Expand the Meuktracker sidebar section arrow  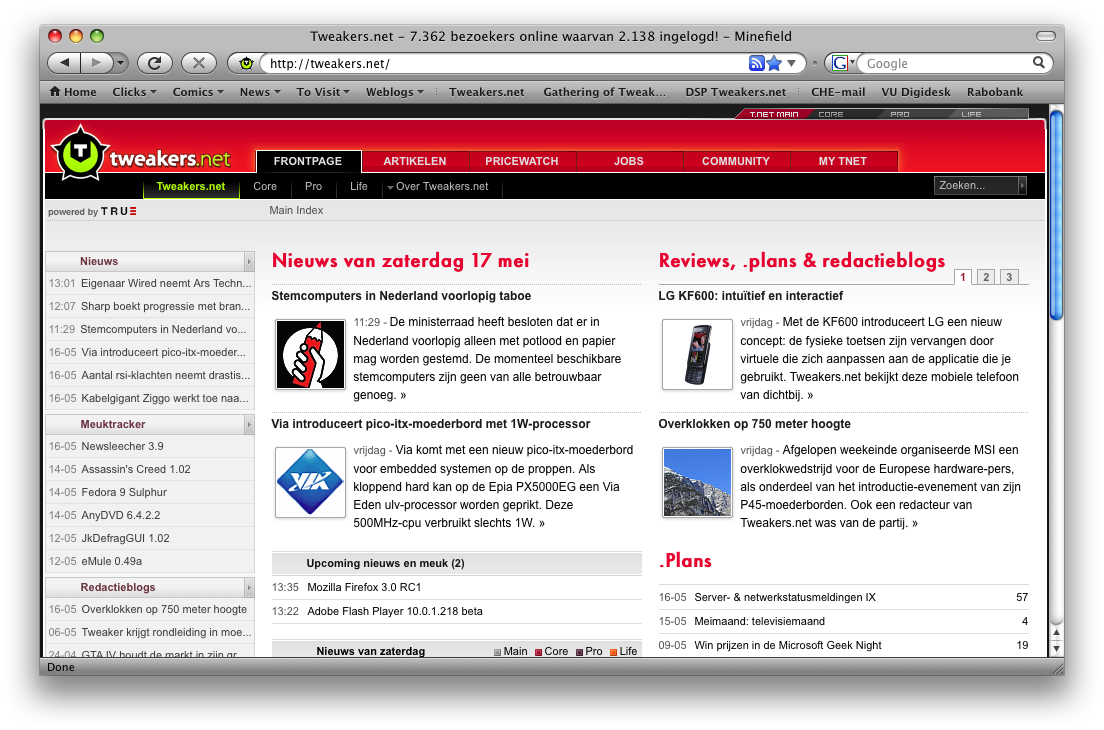(249, 424)
